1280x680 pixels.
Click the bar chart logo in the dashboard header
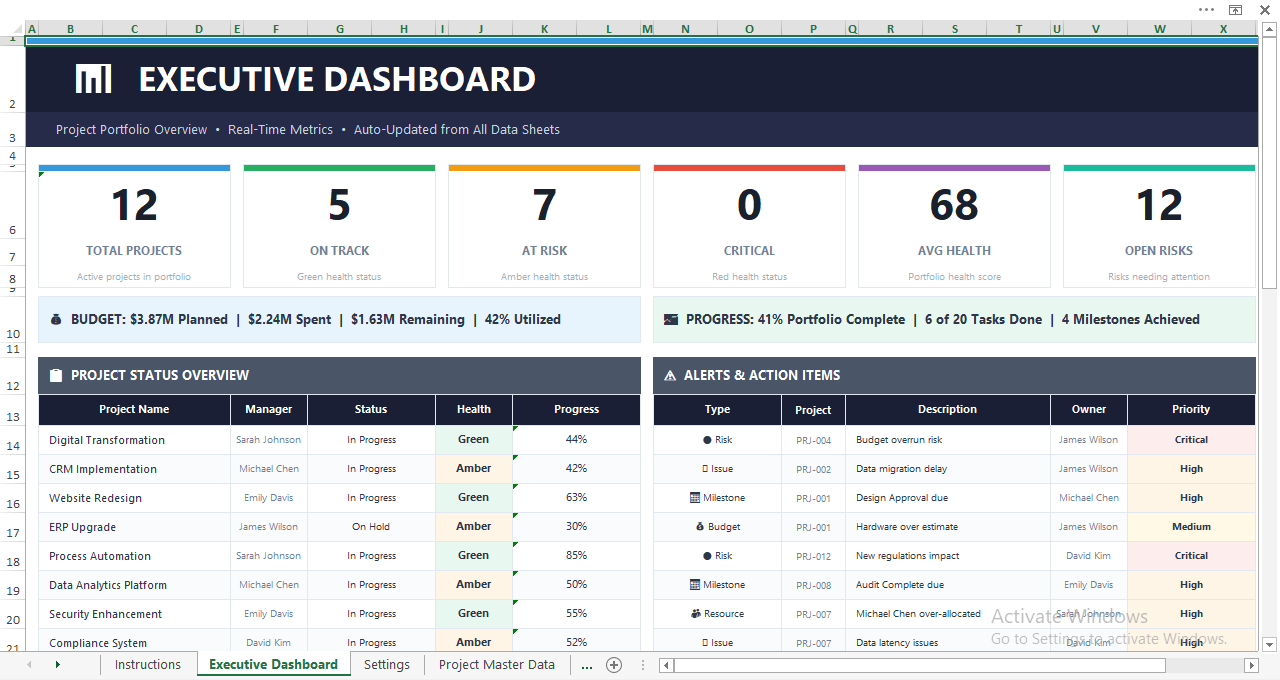coord(93,78)
